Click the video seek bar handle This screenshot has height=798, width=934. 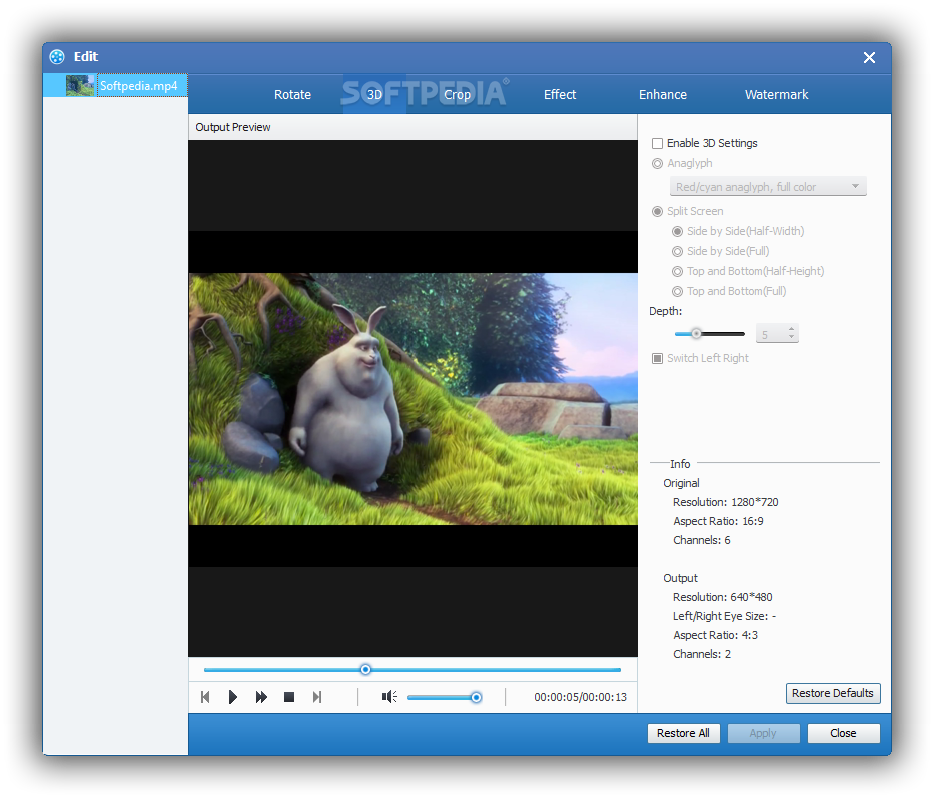click(x=366, y=670)
